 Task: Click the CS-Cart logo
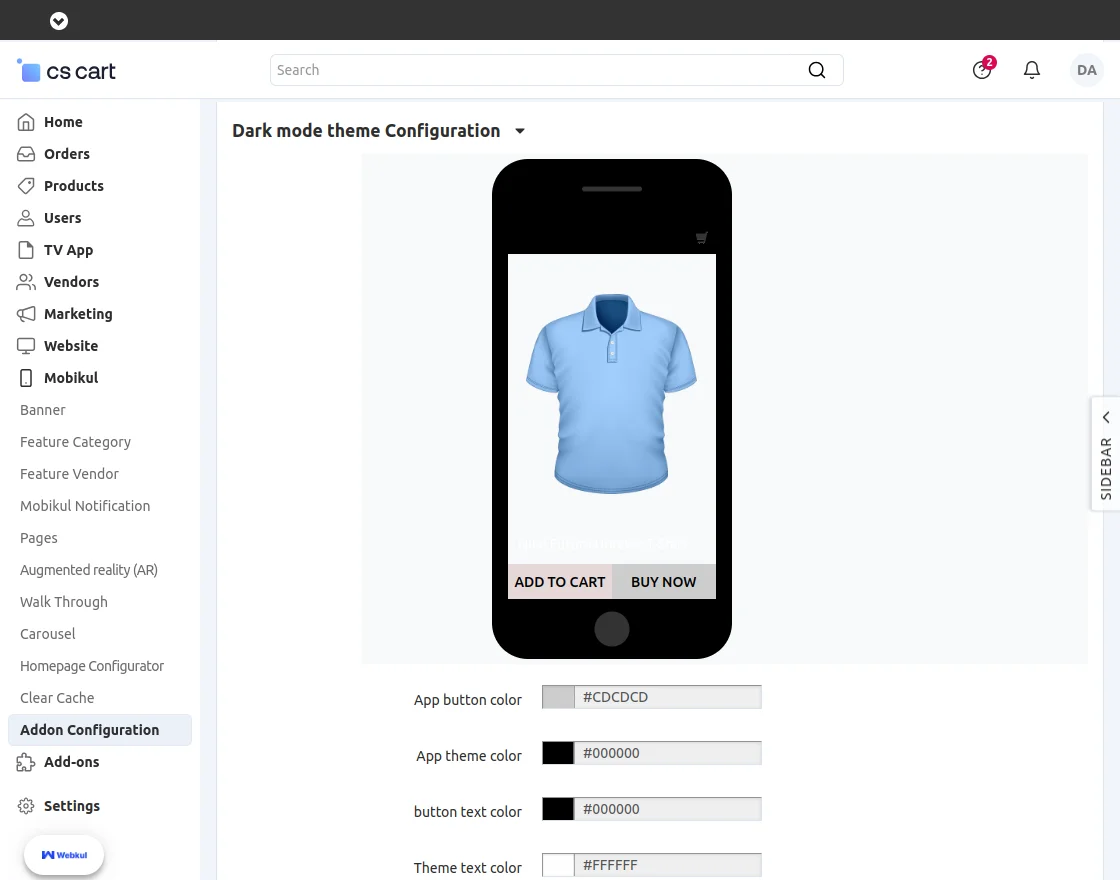pyautogui.click(x=67, y=71)
